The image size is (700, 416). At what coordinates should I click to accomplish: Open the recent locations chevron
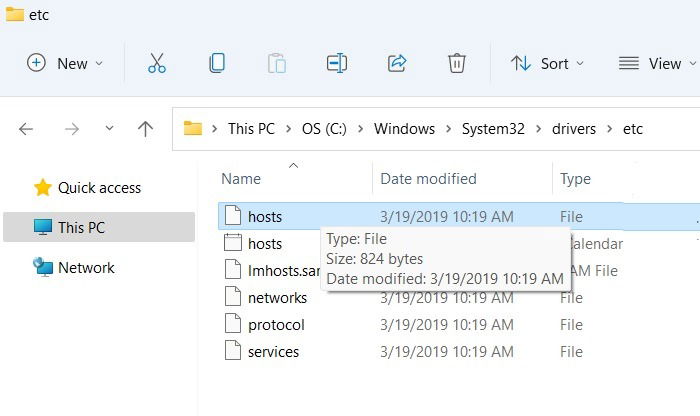point(109,129)
